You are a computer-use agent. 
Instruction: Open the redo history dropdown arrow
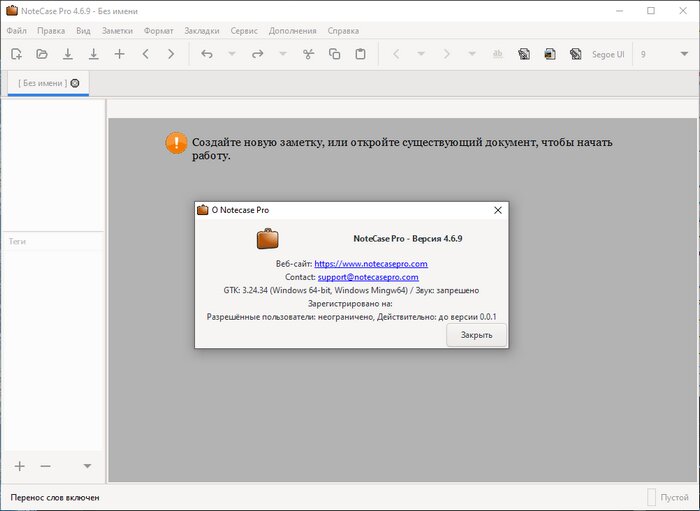coord(283,54)
